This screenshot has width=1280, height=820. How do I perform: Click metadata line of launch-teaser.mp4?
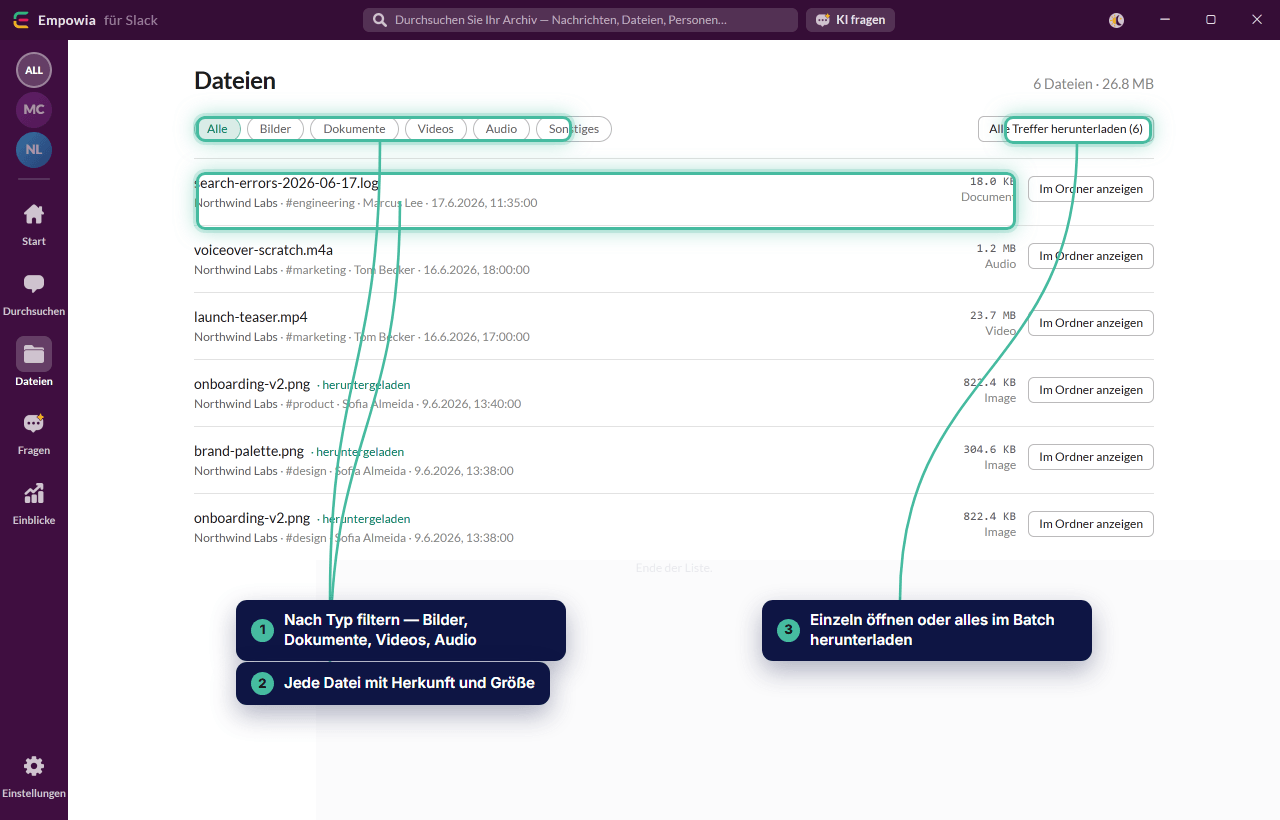(362, 337)
